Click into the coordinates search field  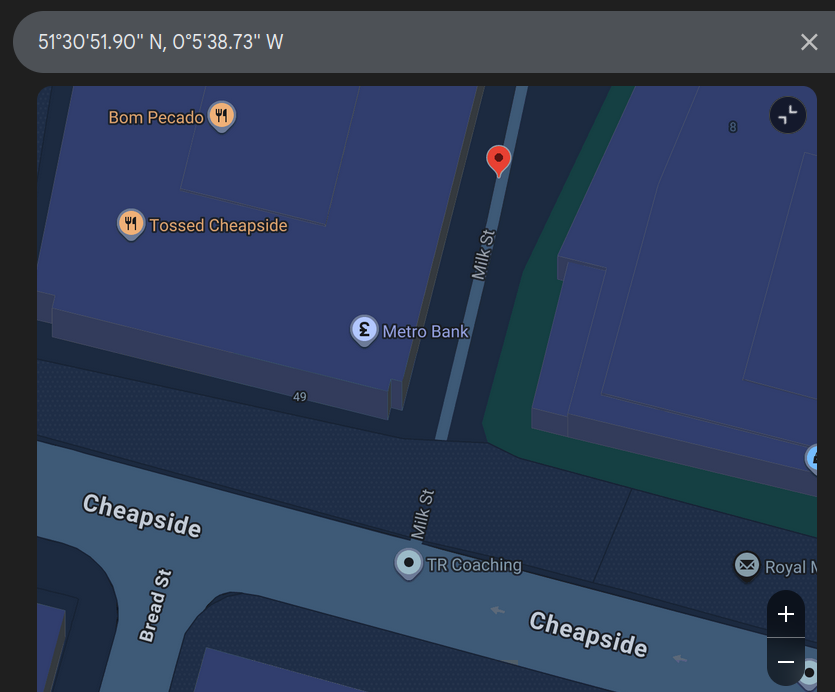[400, 42]
